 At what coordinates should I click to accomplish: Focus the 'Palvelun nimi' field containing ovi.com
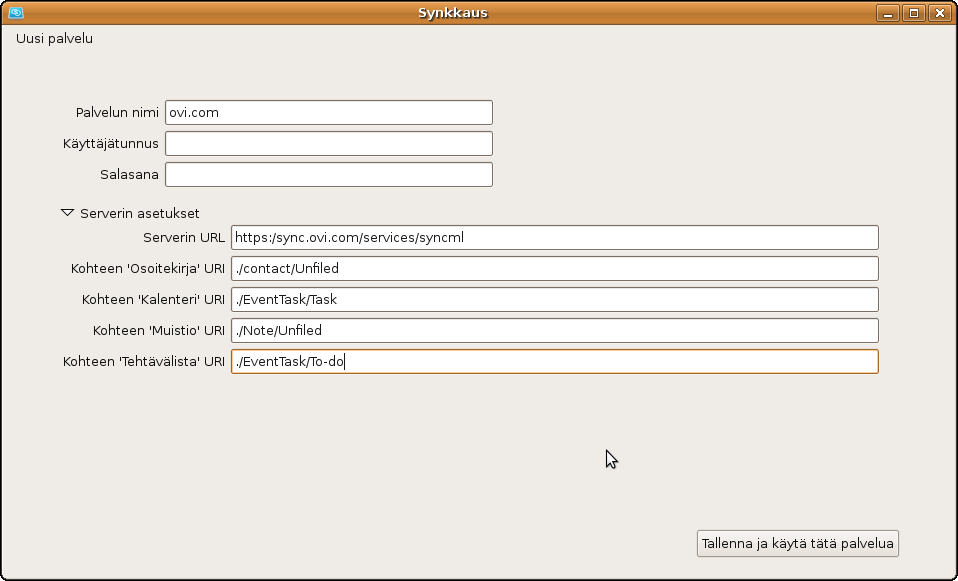tap(328, 112)
